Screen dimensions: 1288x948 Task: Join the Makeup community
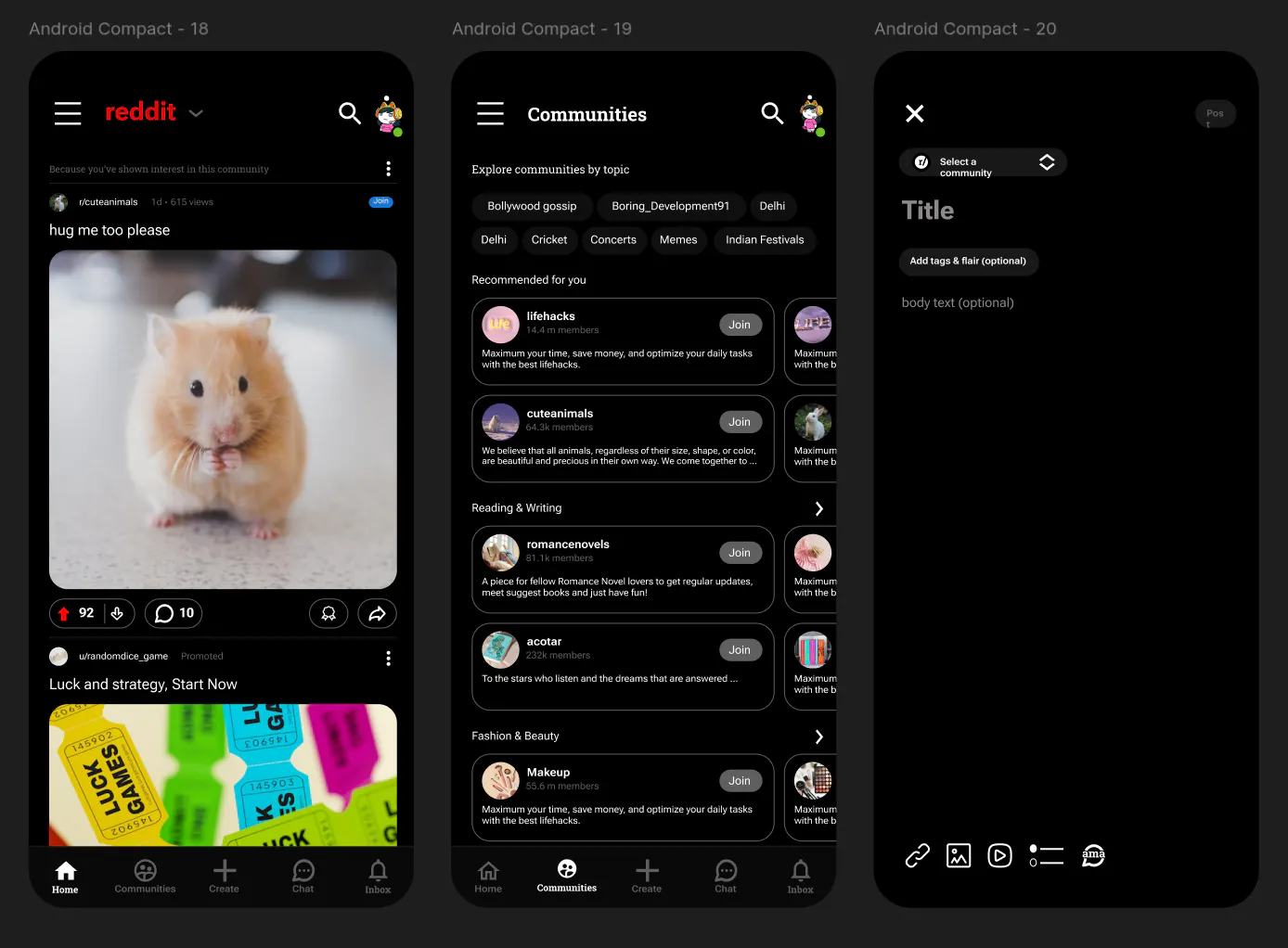coord(740,781)
